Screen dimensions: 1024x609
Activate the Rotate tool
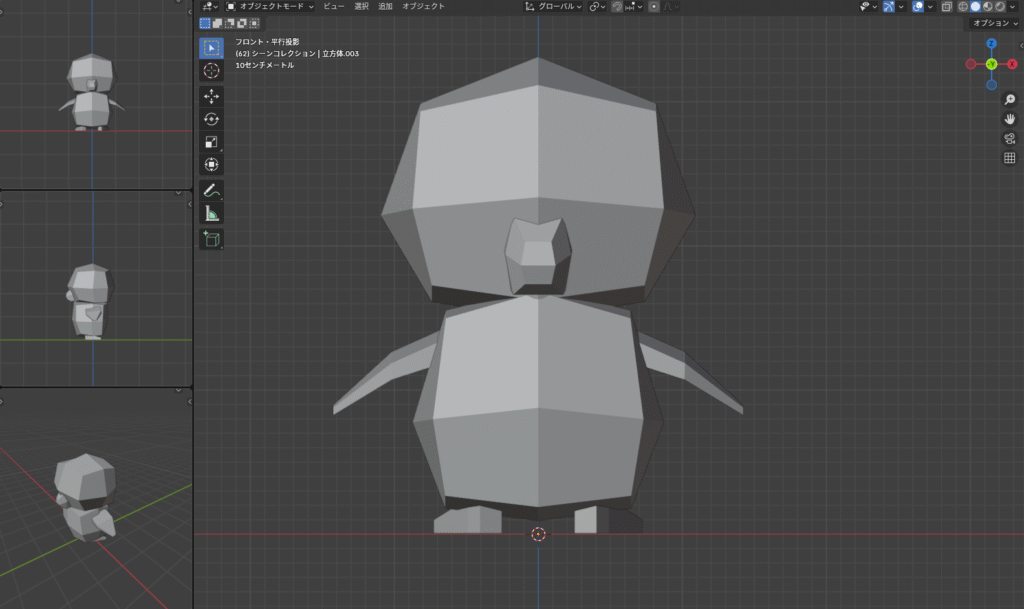click(x=211, y=119)
